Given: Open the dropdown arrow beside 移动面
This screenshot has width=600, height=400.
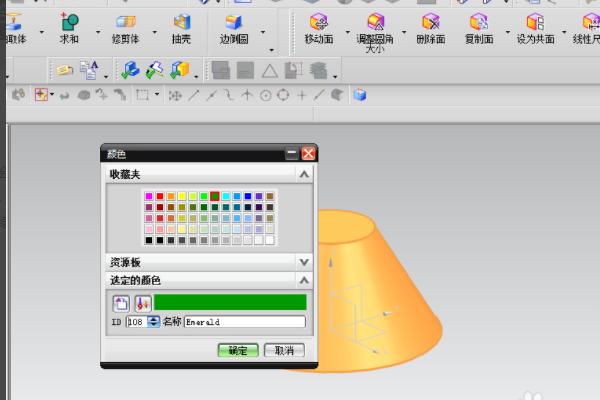Looking at the screenshot, I should click(x=347, y=32).
